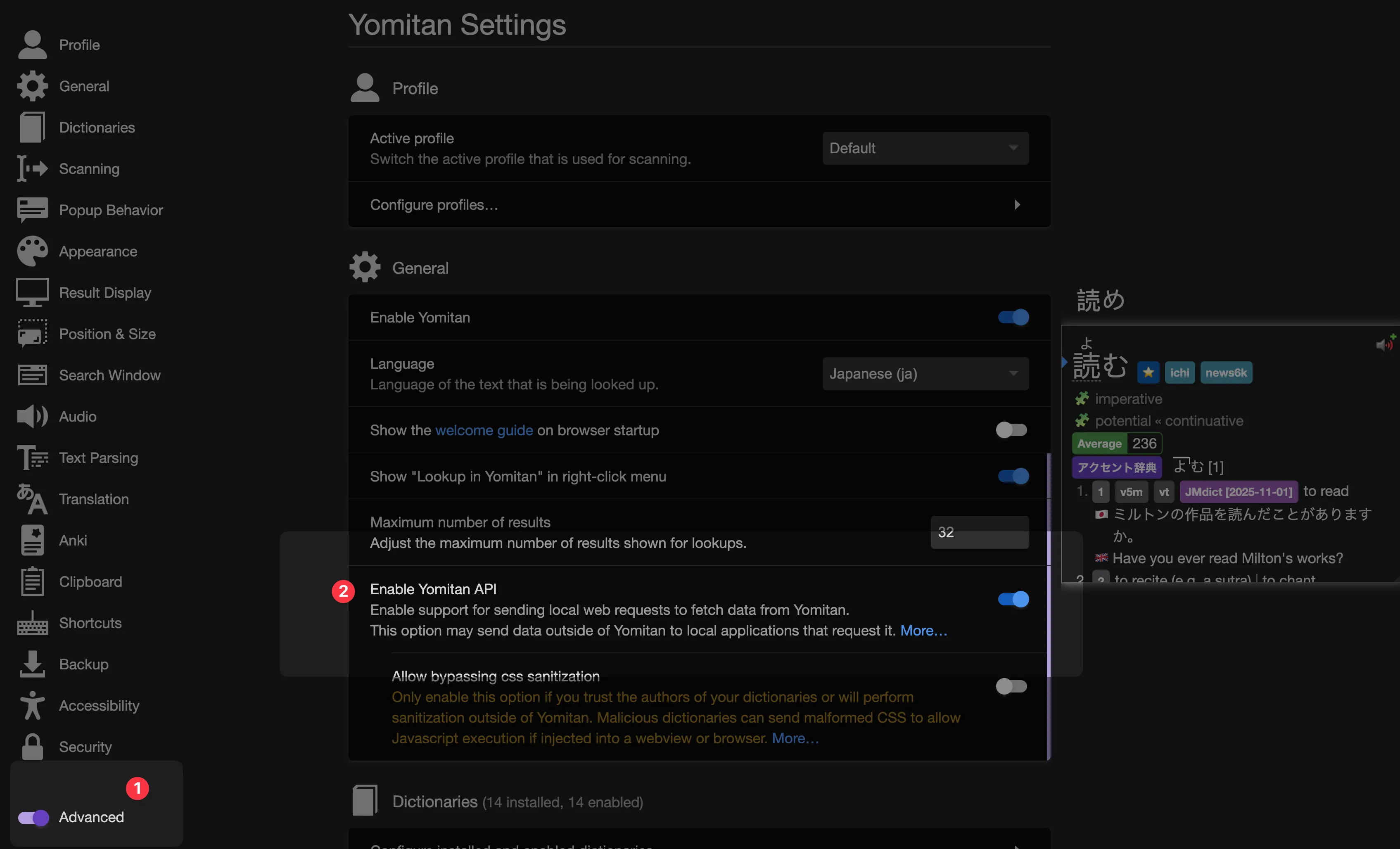This screenshot has height=849, width=1400.
Task: Click the Result Display monitor icon
Action: (32, 293)
